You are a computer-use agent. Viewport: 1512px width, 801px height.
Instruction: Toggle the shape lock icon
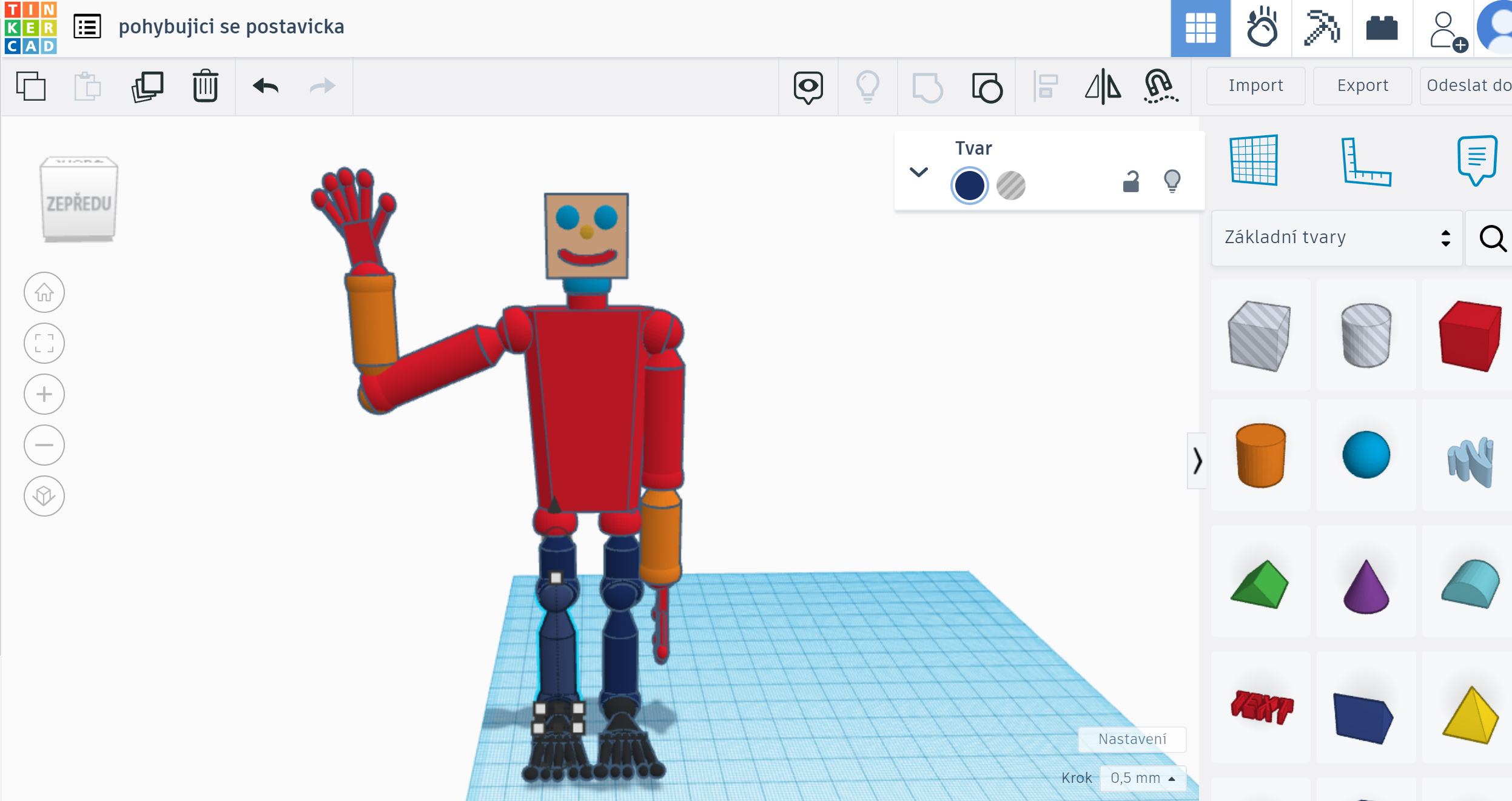click(x=1131, y=181)
